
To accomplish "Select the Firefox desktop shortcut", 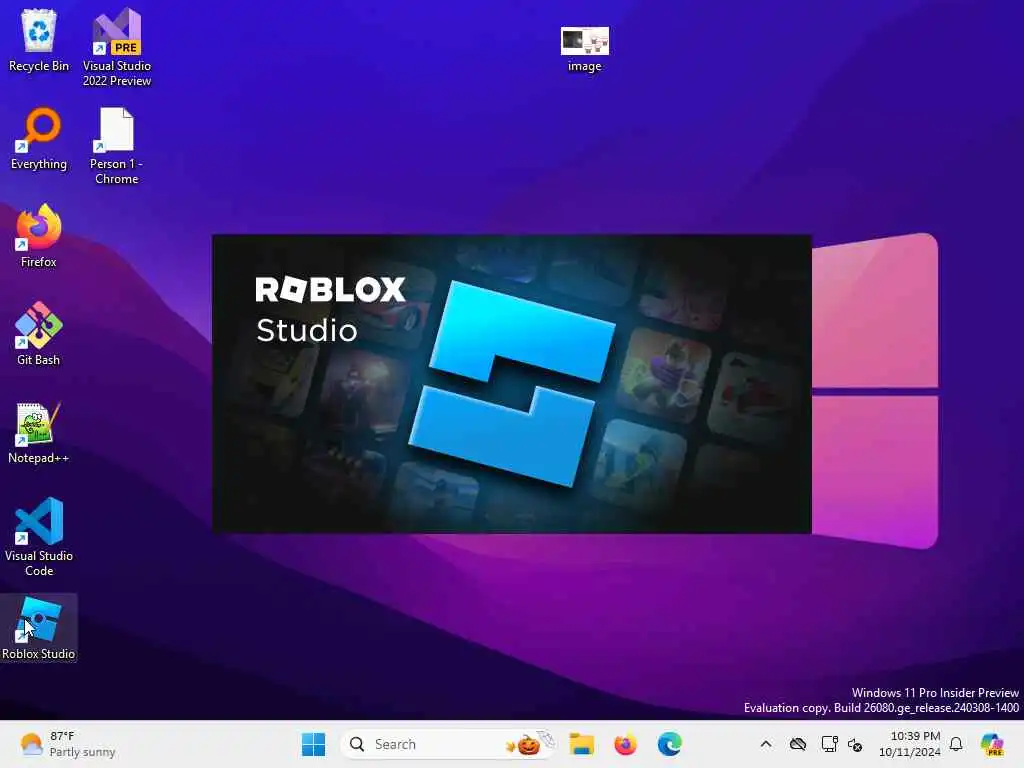I will tap(39, 236).
